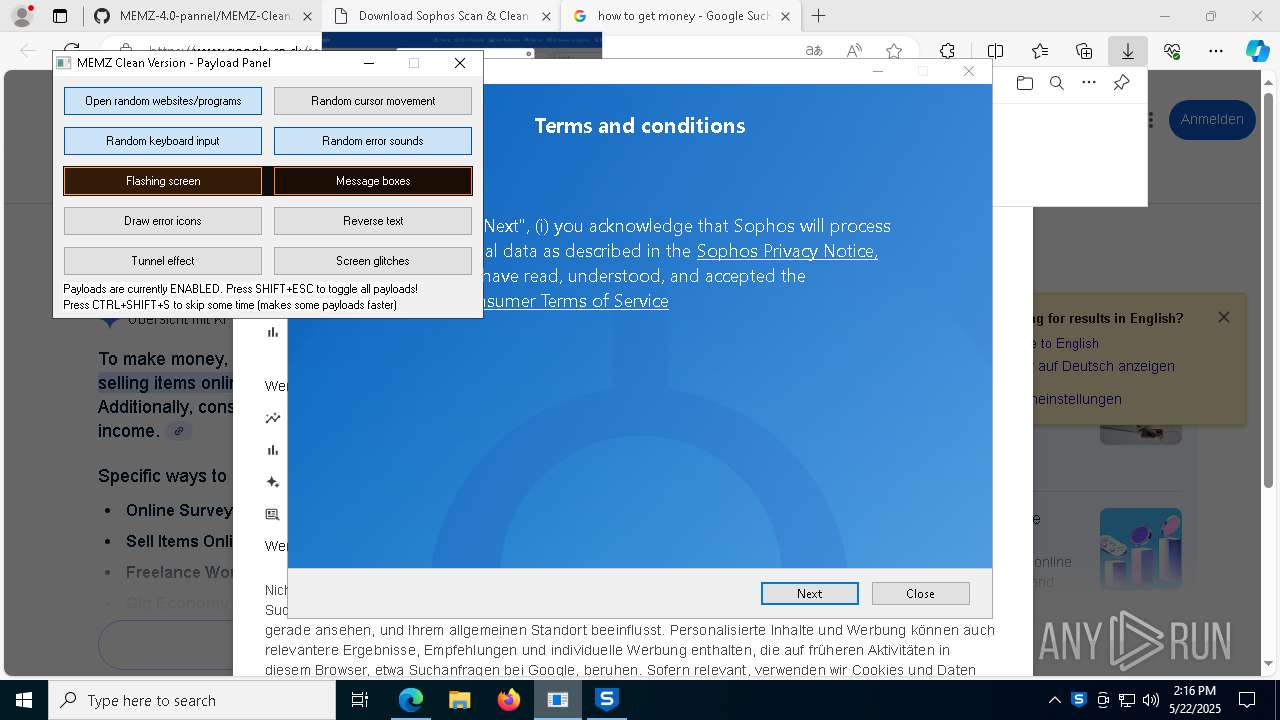This screenshot has height=720, width=1280.
Task: Open the network tray icon
Action: click(x=1127, y=701)
